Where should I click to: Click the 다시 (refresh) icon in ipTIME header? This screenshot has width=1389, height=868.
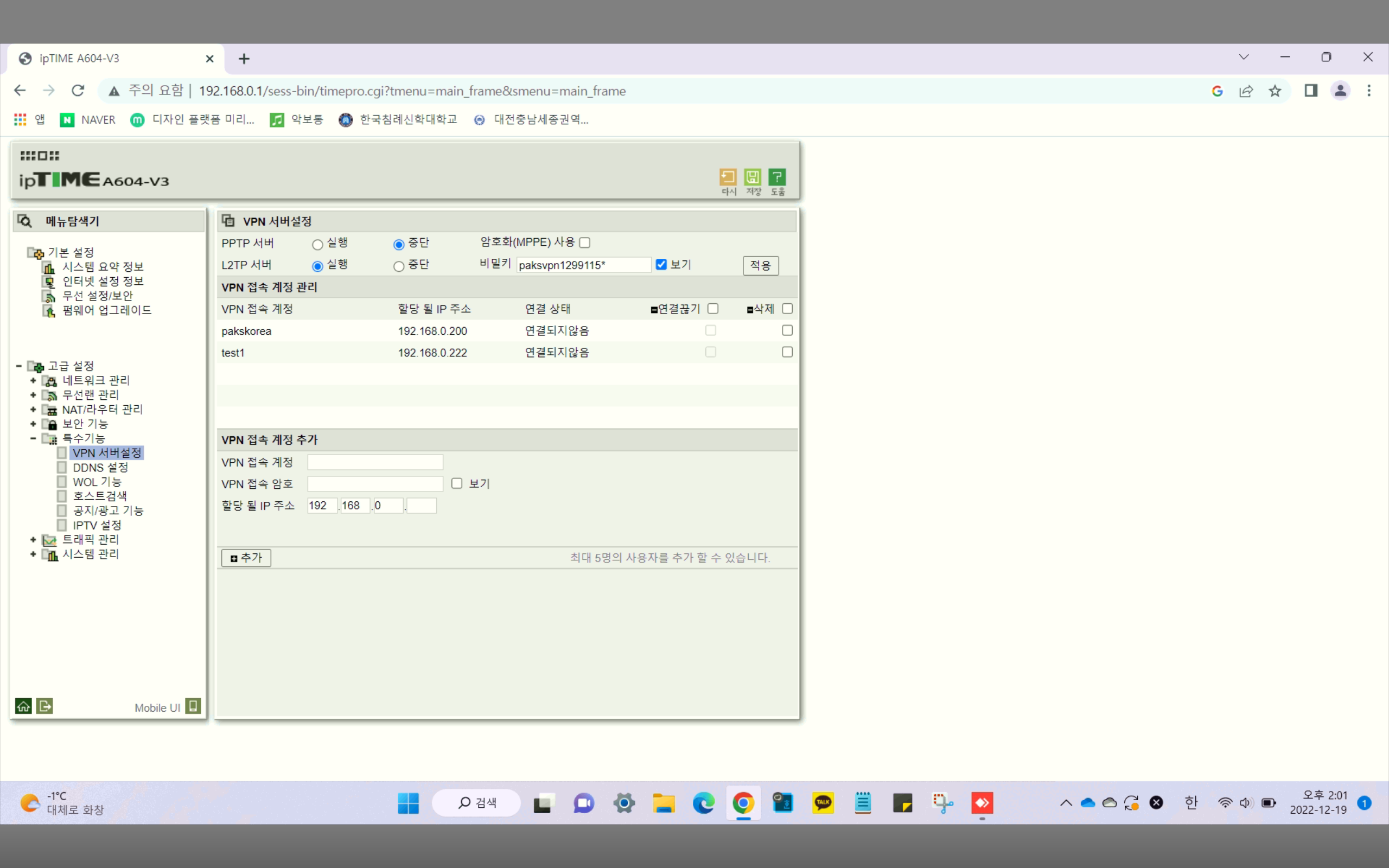[728, 177]
